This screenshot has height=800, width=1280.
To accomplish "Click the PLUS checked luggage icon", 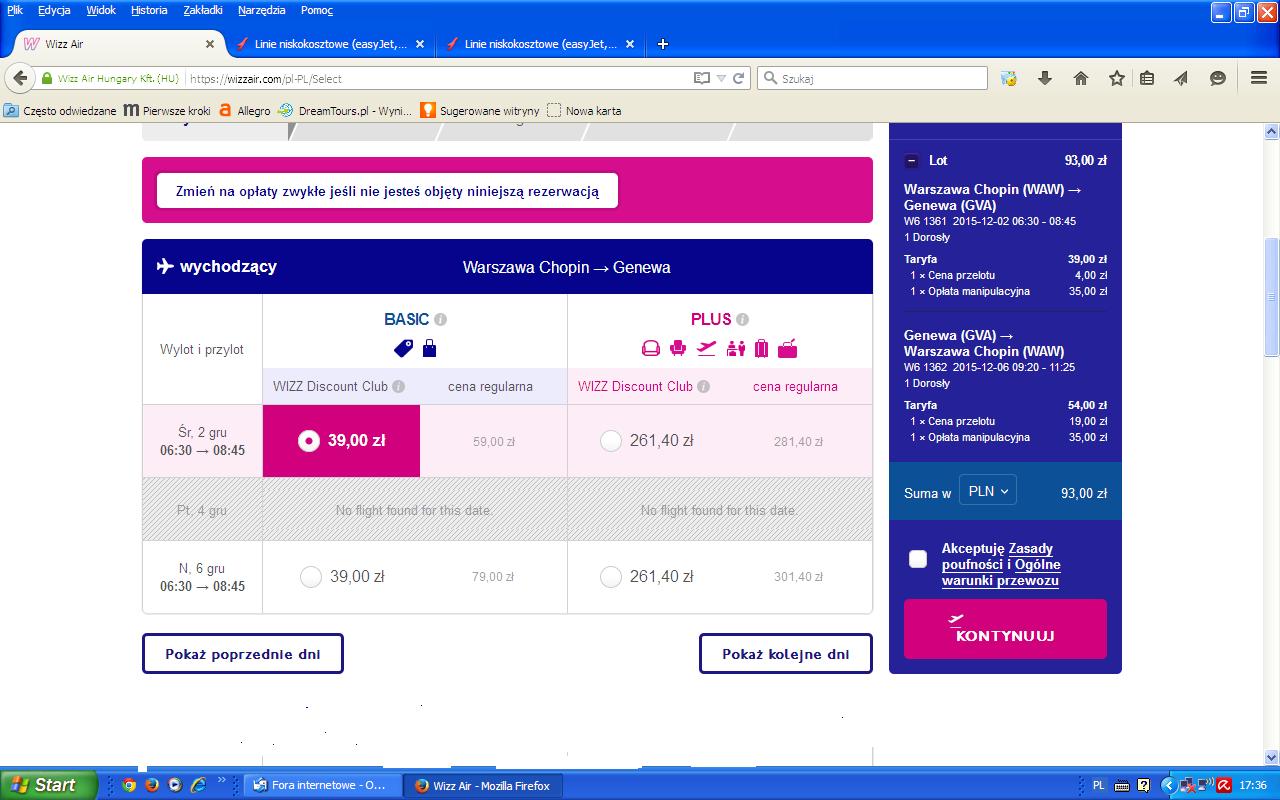I will pos(761,348).
